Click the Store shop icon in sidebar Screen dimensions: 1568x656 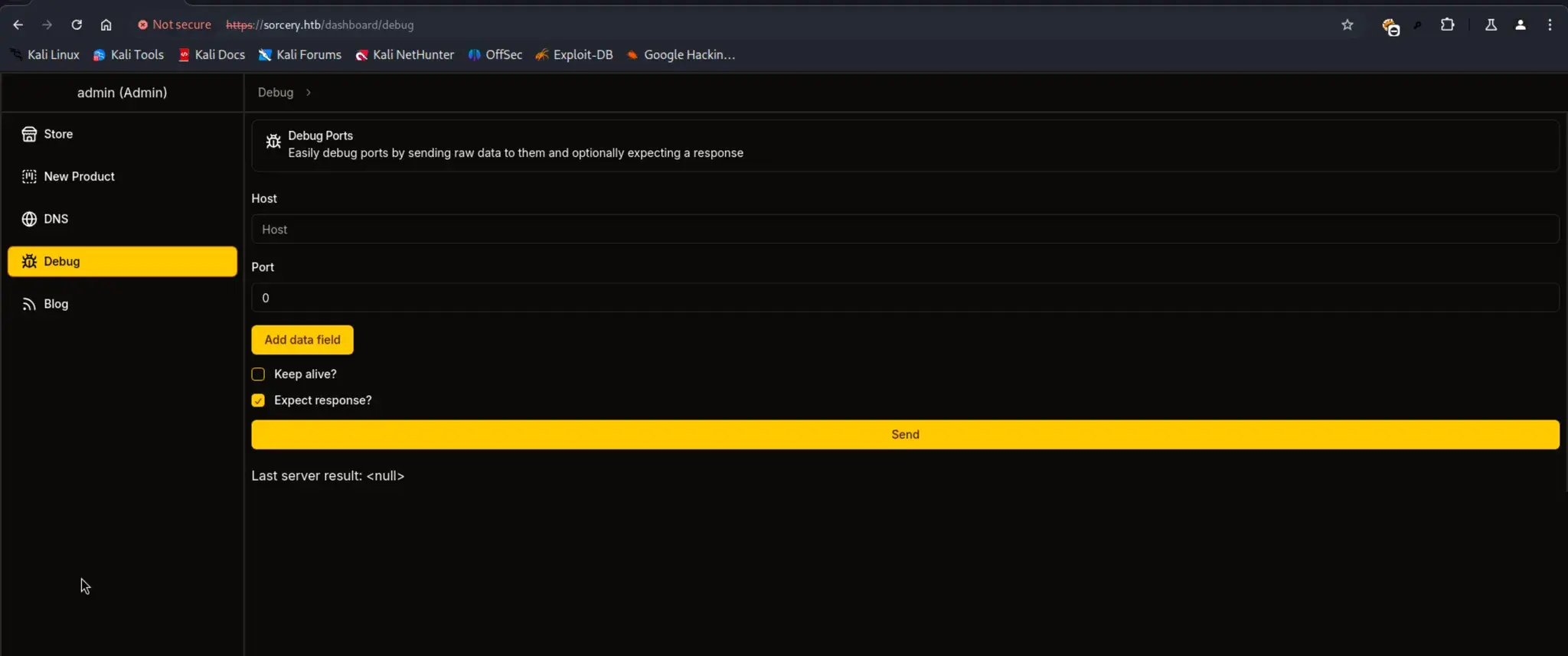click(29, 134)
